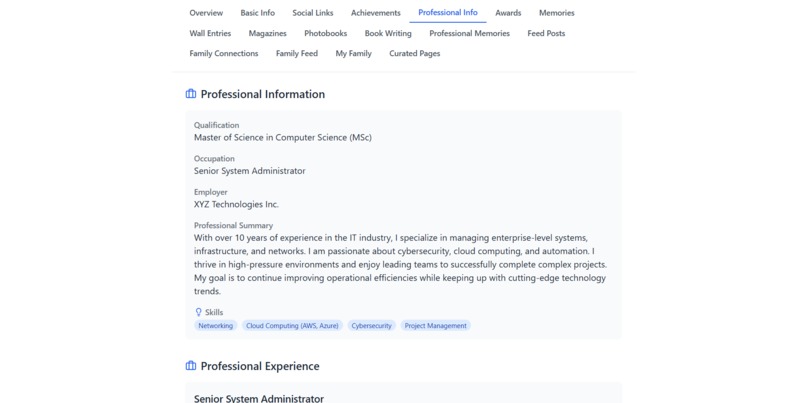The image size is (806, 403).
Task: Click the Occupation label
Action: 214,158
